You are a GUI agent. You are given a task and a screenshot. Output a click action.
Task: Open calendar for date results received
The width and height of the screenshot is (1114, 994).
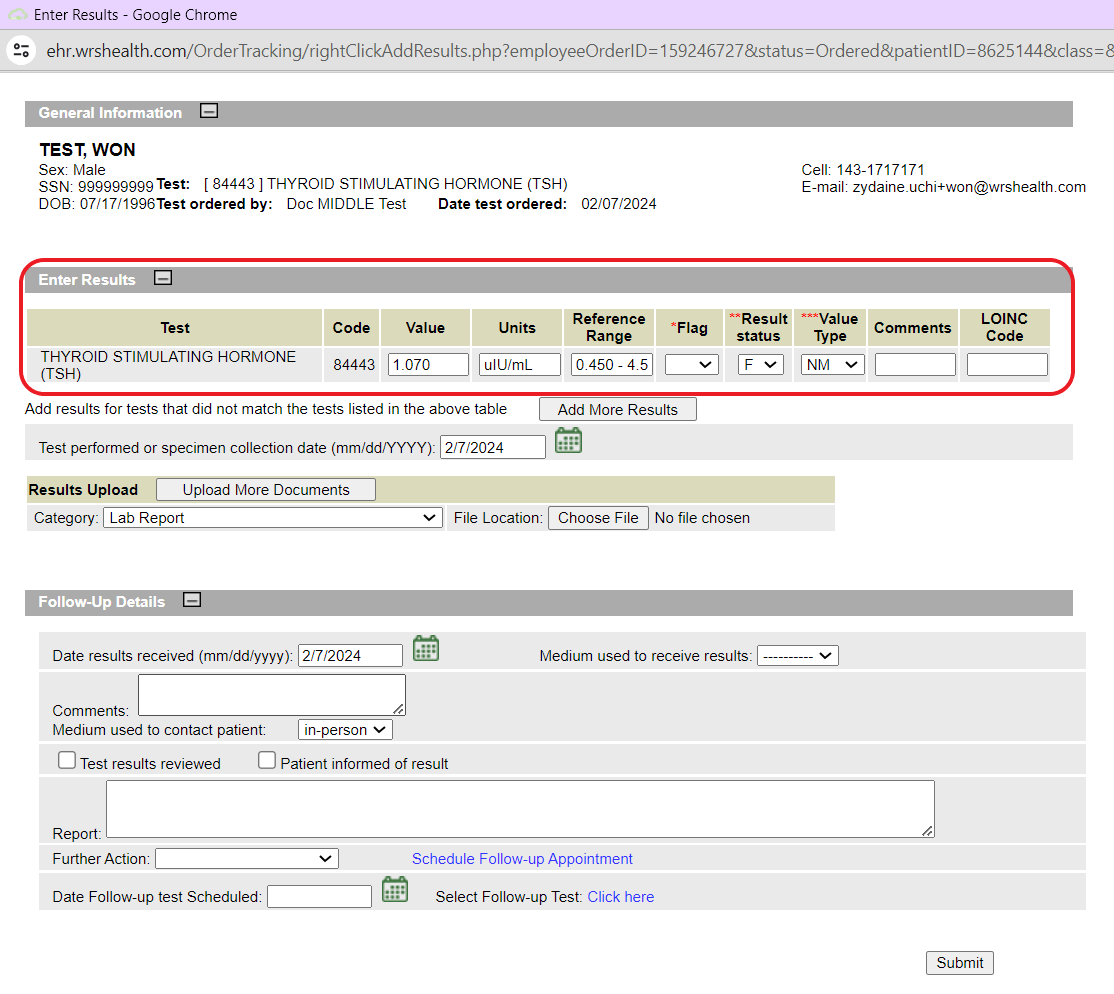(426, 649)
